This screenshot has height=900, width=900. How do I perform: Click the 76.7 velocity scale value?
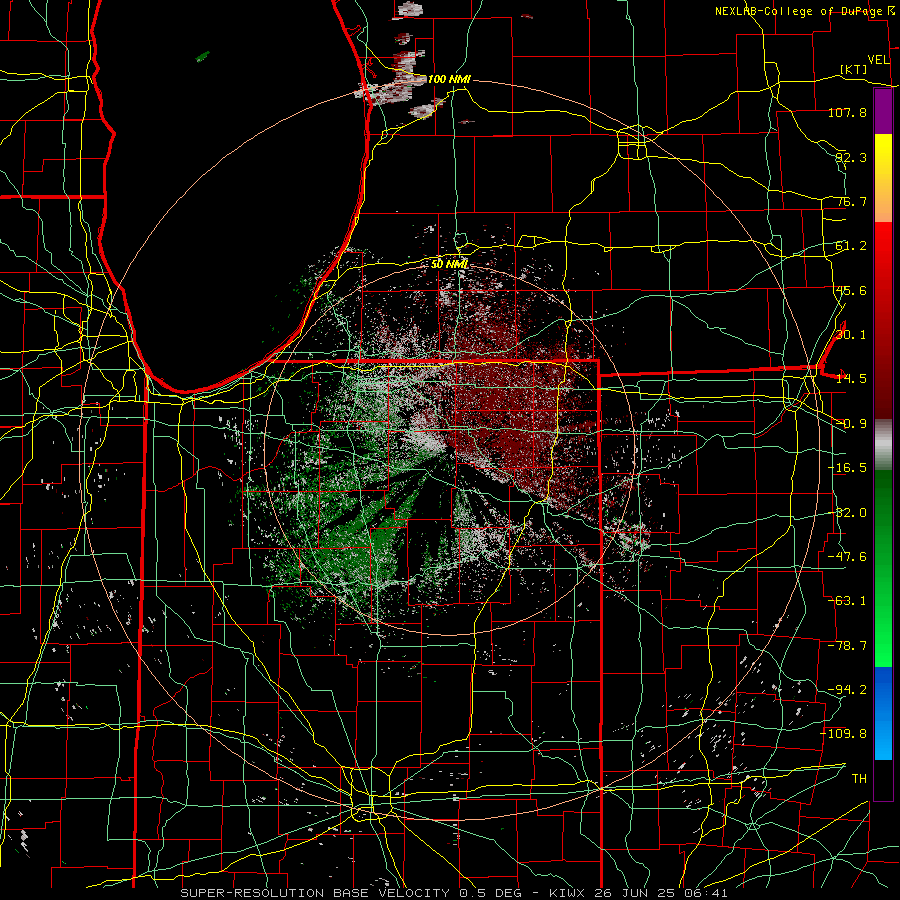click(851, 201)
